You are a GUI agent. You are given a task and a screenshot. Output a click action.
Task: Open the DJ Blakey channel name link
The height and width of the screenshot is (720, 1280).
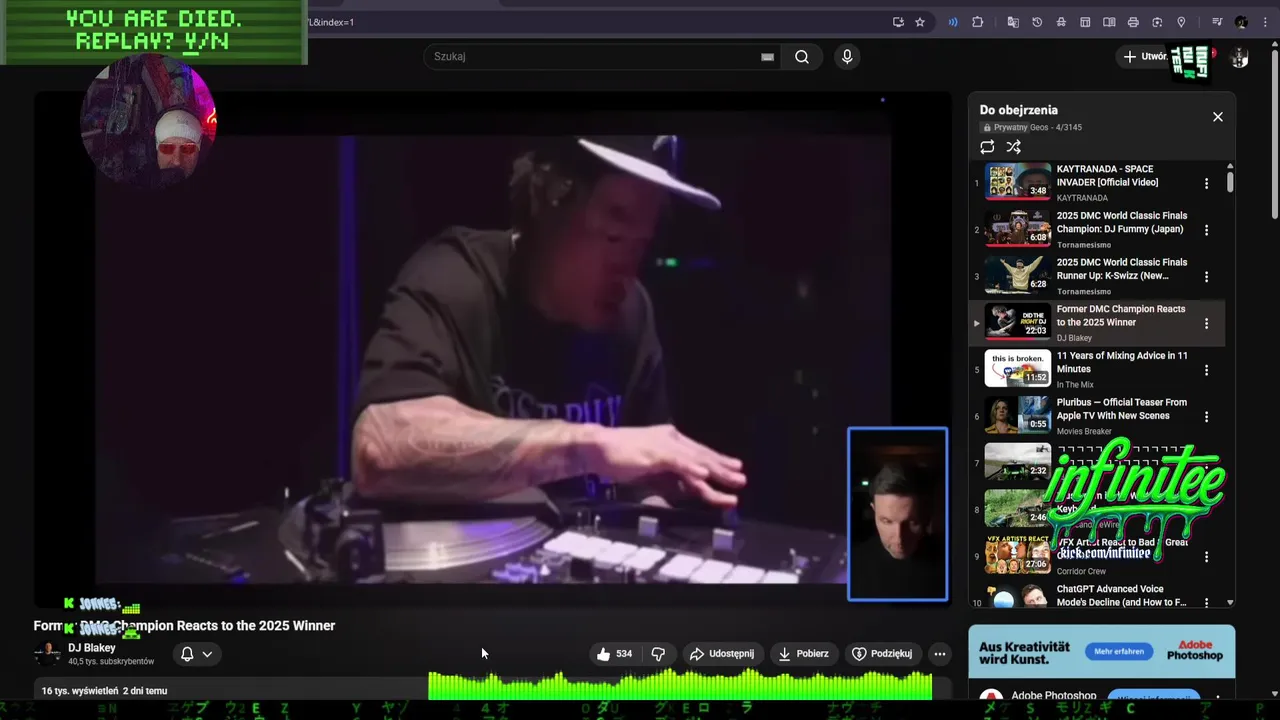(92, 648)
